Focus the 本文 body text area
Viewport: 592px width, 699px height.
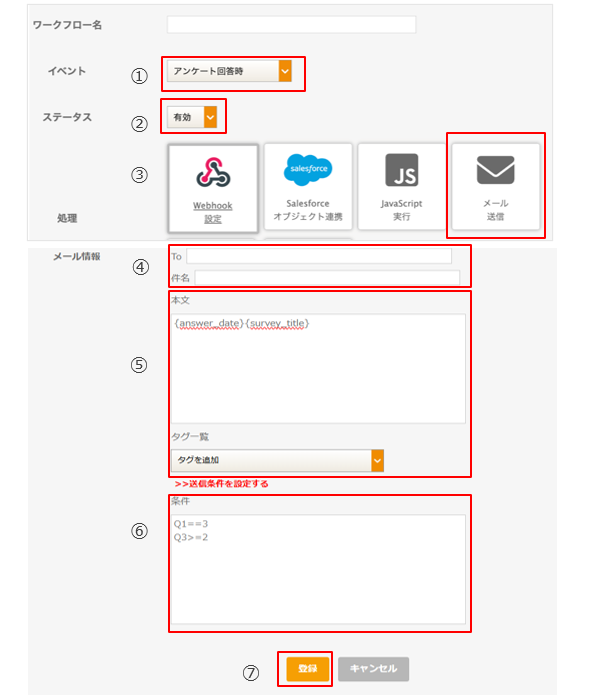point(318,369)
